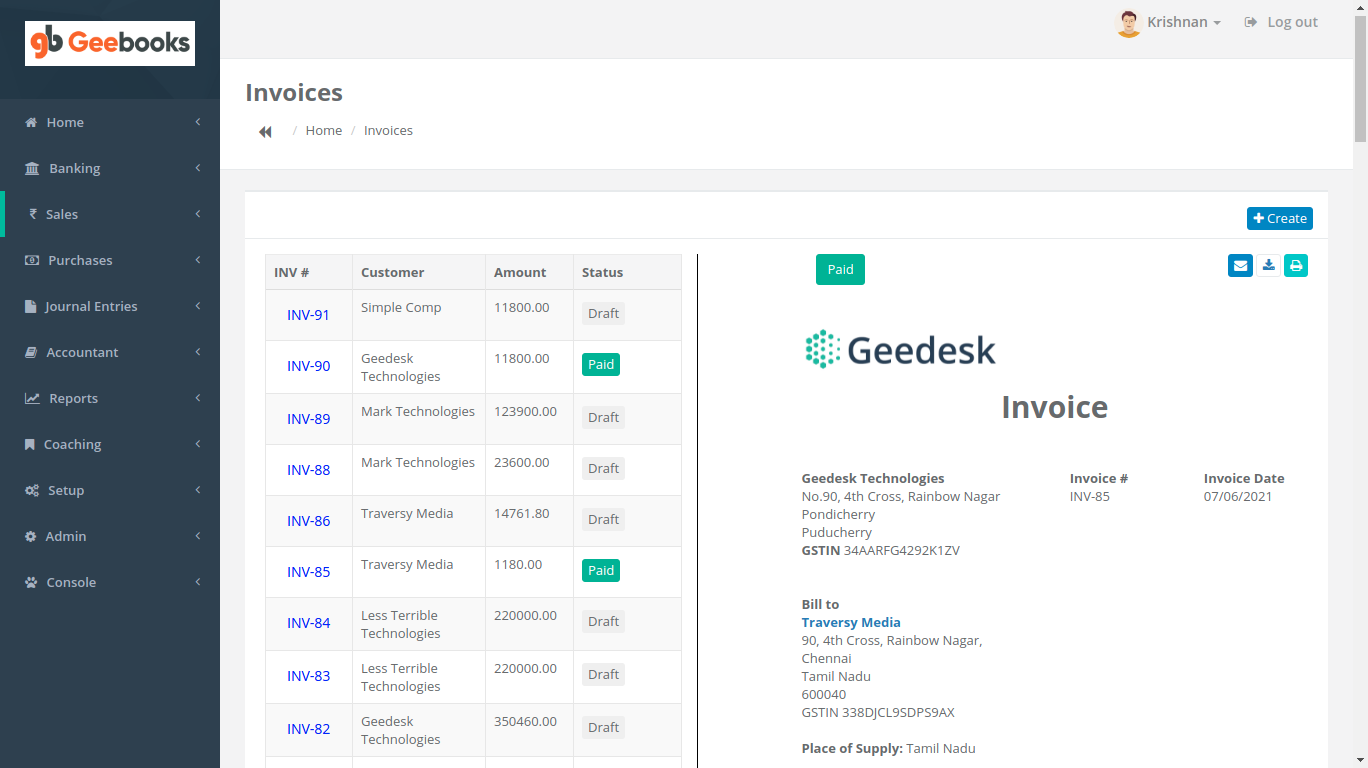This screenshot has width=1368, height=768.
Task: Click the Traversy Media customer link
Action: pos(851,622)
